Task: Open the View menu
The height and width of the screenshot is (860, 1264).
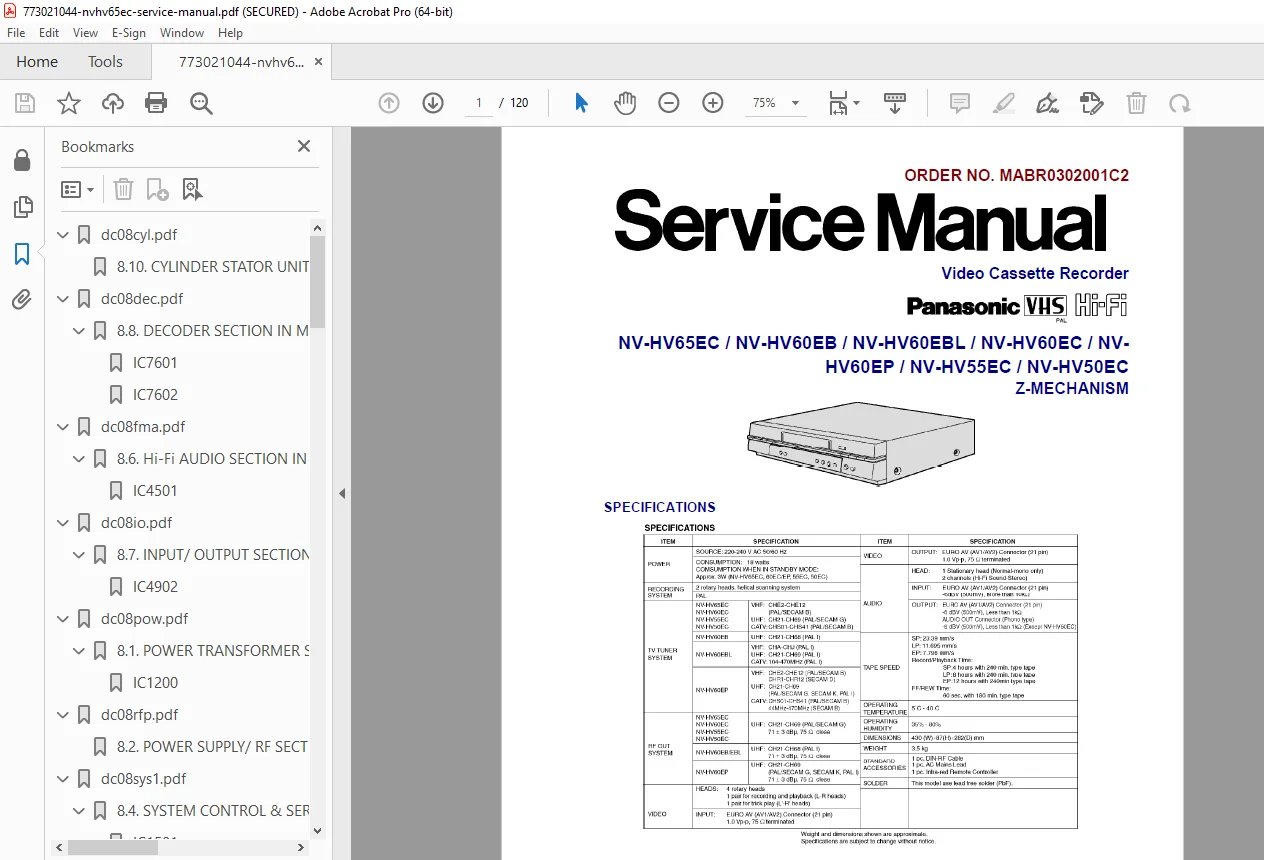Action: (85, 33)
